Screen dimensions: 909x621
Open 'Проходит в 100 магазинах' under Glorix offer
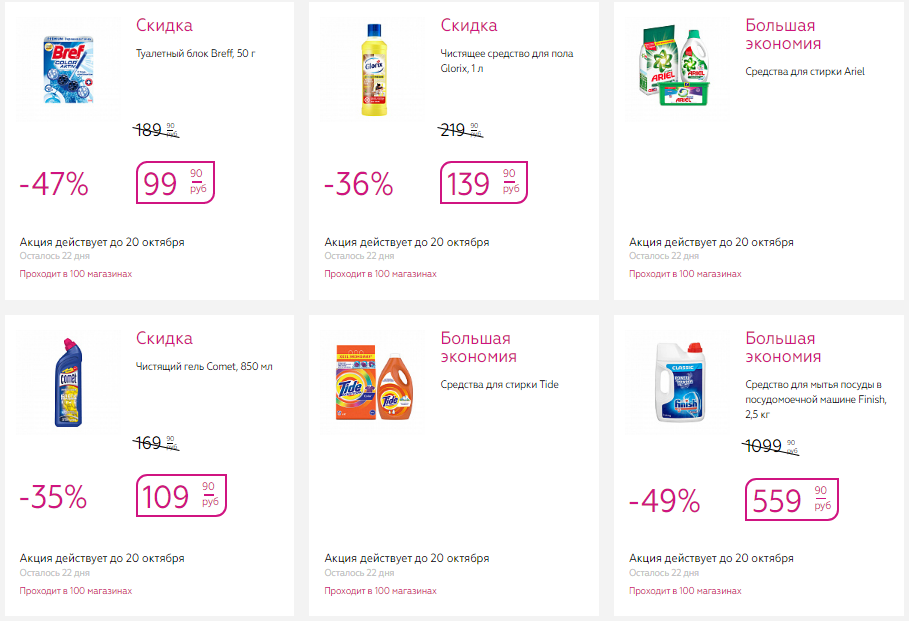(x=380, y=274)
